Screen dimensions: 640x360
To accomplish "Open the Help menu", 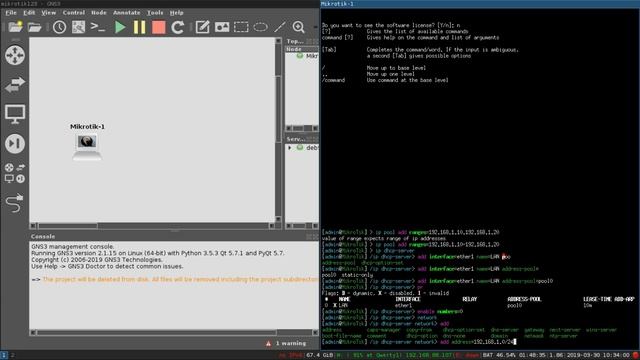I will [176, 13].
